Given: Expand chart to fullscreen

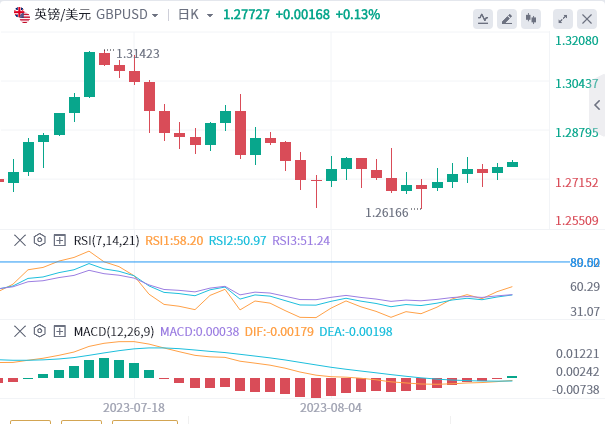Looking at the screenshot, I should (563, 18).
